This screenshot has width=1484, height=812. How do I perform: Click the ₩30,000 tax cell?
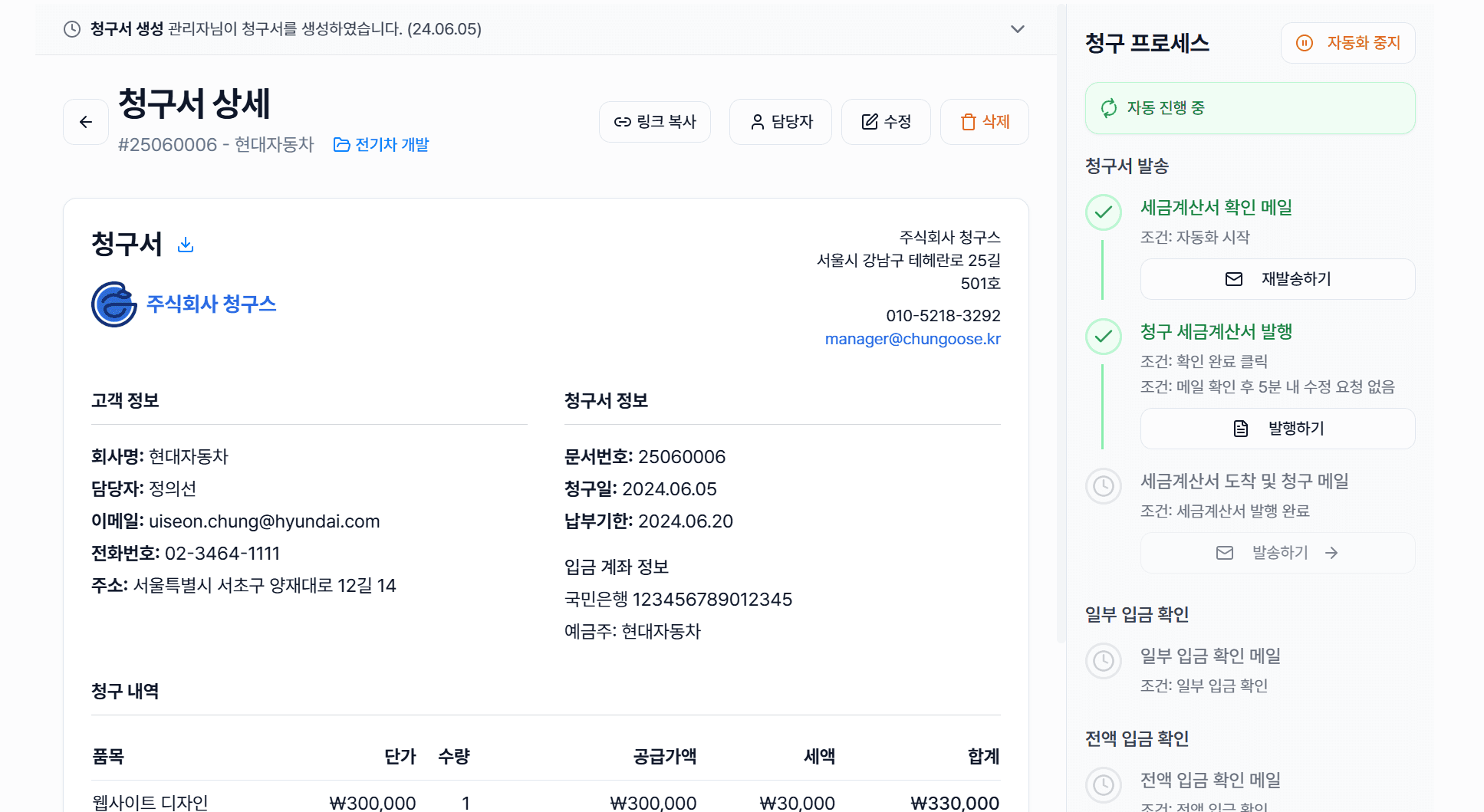(798, 803)
